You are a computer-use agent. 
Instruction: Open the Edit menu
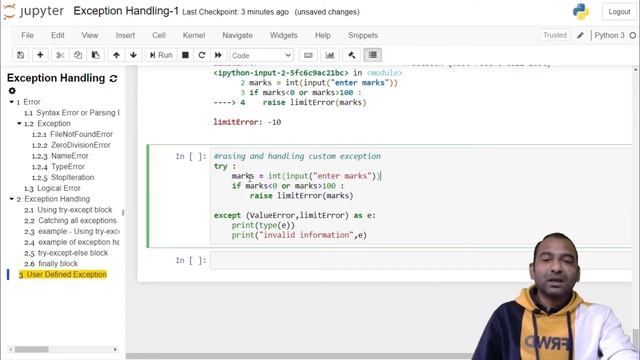point(58,36)
